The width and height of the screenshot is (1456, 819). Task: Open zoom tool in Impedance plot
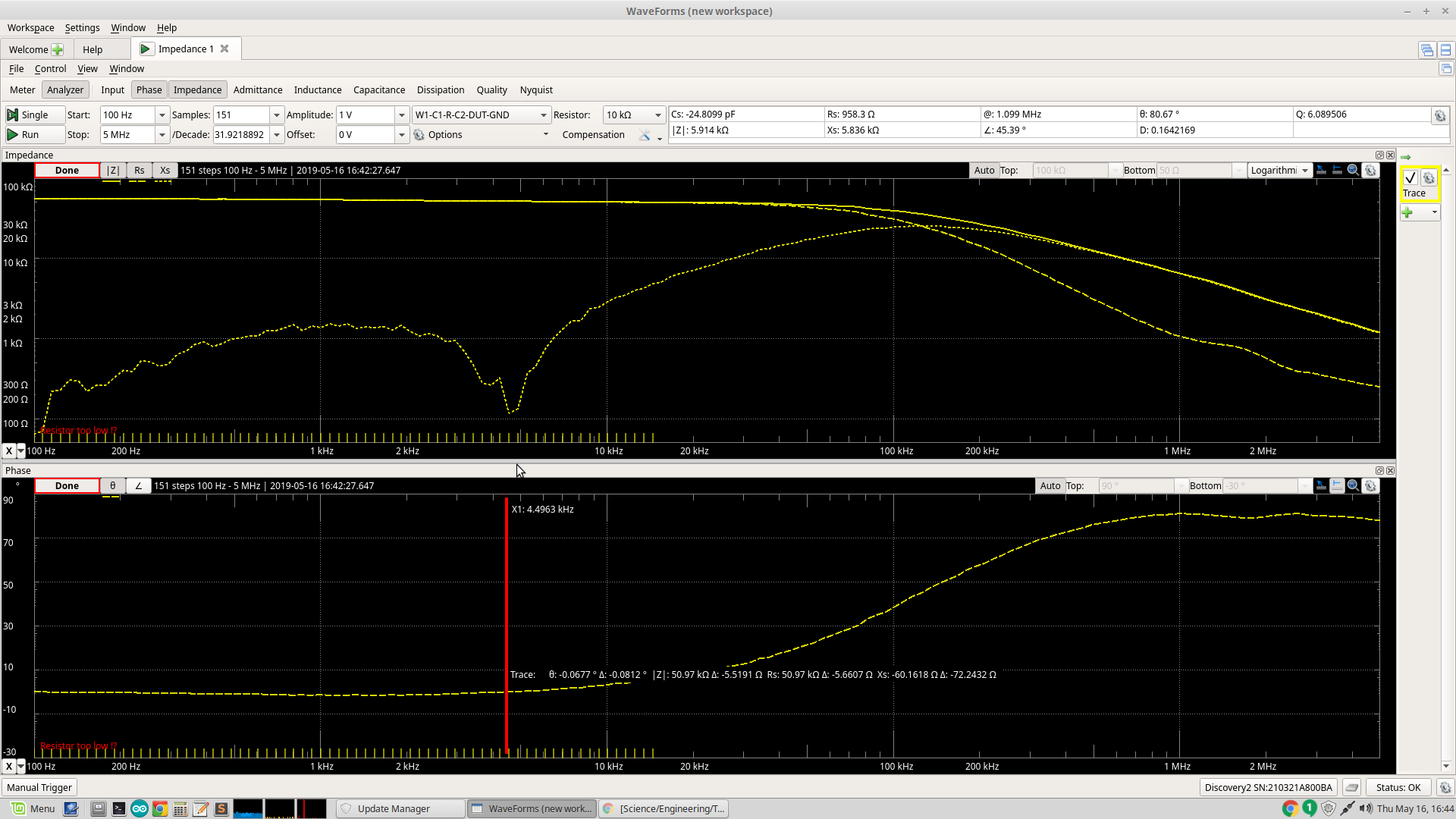click(x=1353, y=170)
